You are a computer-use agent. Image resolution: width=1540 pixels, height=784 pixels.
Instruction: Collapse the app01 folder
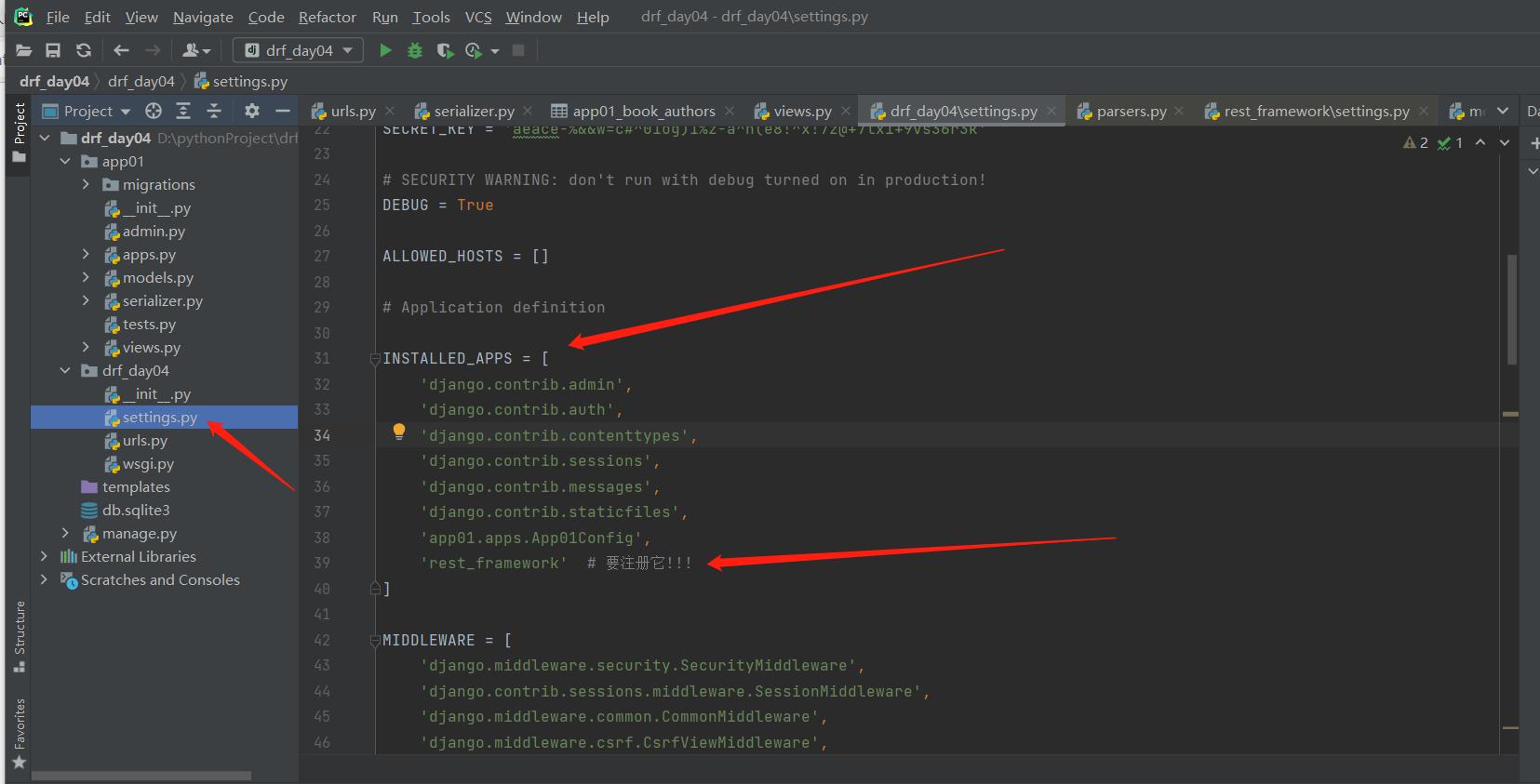(65, 162)
